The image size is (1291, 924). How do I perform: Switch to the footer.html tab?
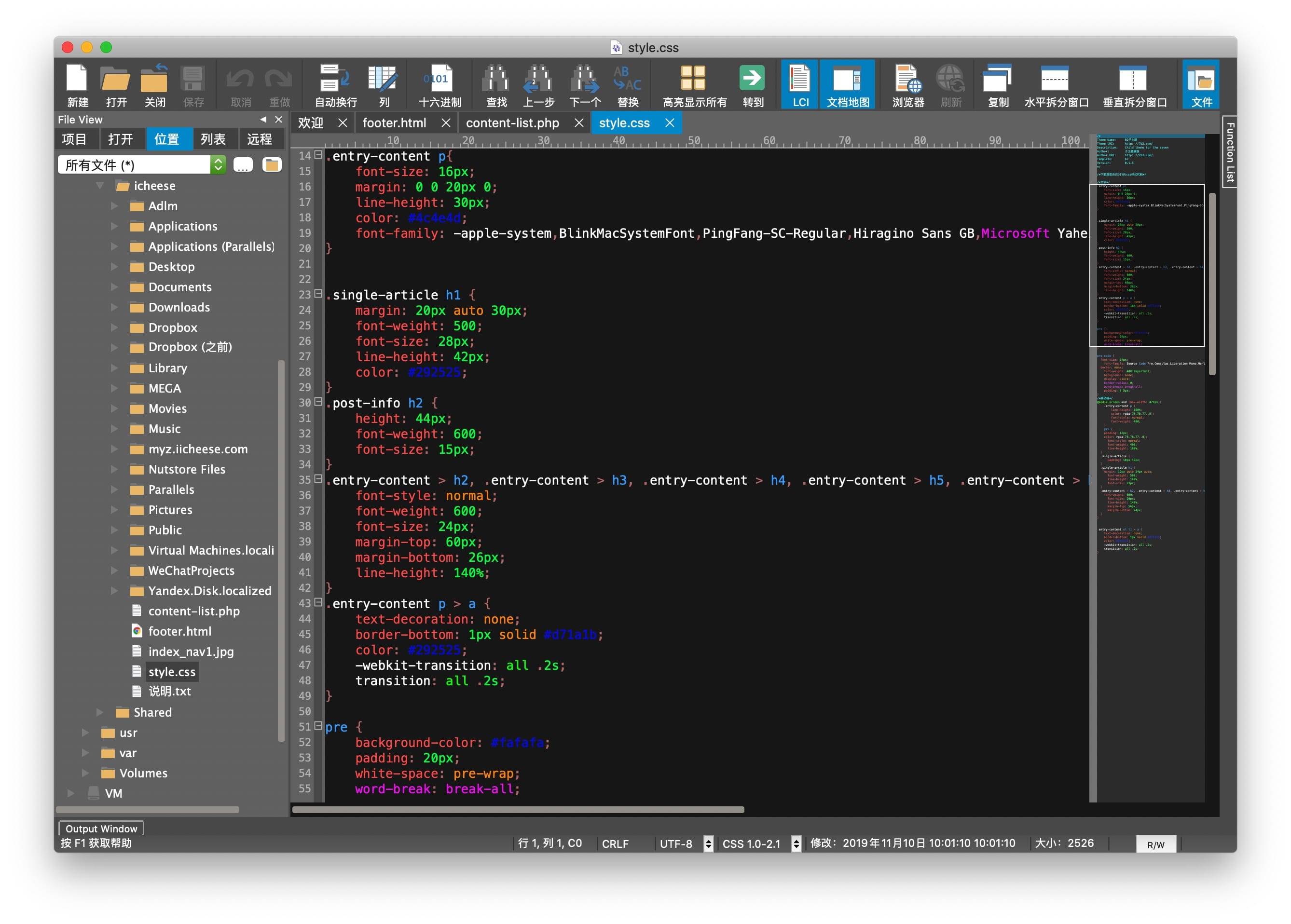[x=394, y=123]
